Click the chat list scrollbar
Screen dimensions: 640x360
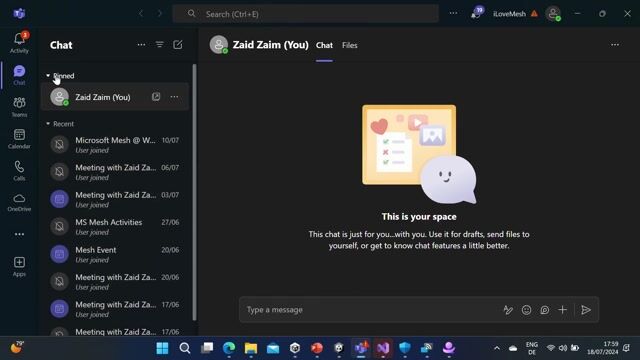194,192
